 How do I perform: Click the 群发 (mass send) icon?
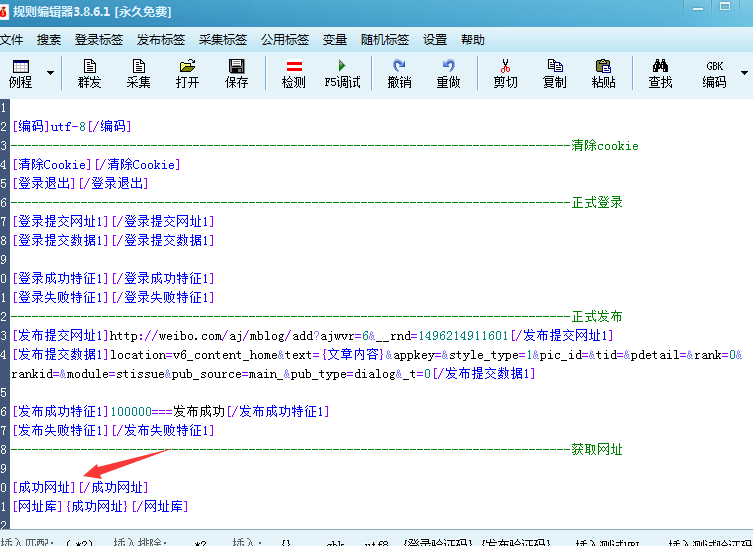tap(90, 73)
